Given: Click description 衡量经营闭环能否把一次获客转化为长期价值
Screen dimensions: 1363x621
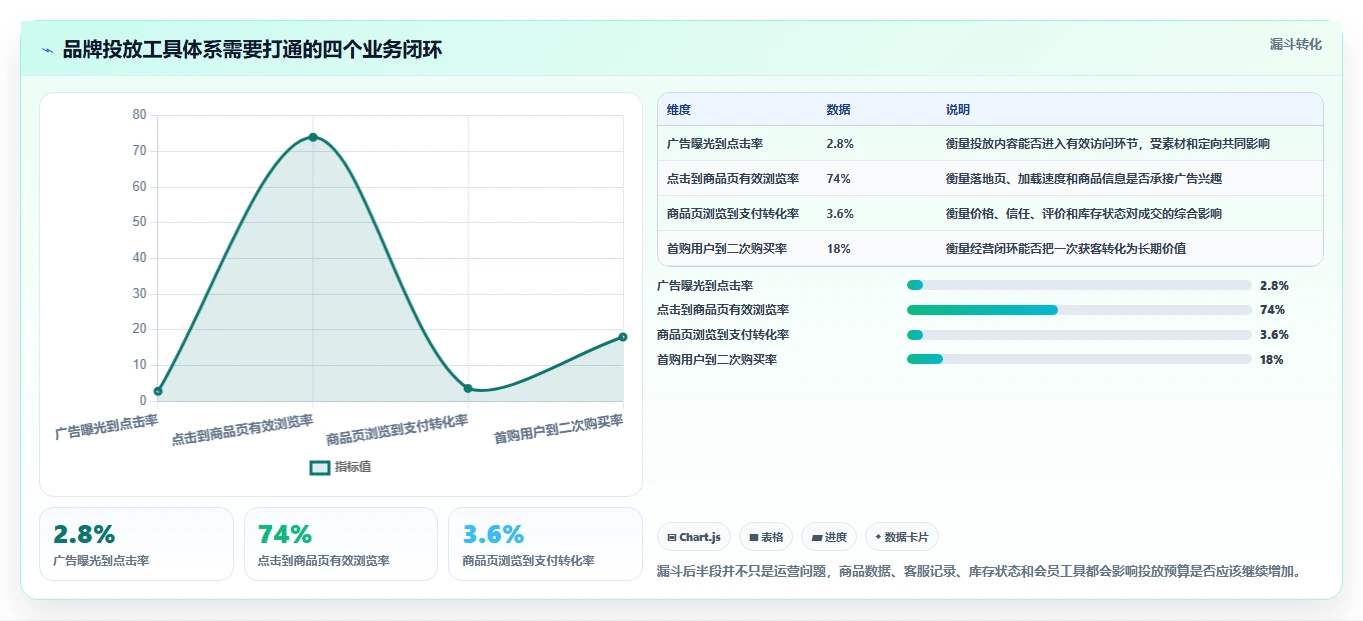Looking at the screenshot, I should point(1066,249).
